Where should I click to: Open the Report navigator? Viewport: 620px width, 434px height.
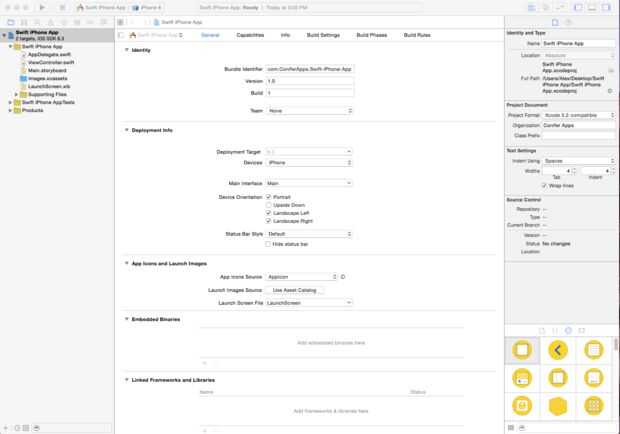coord(104,22)
